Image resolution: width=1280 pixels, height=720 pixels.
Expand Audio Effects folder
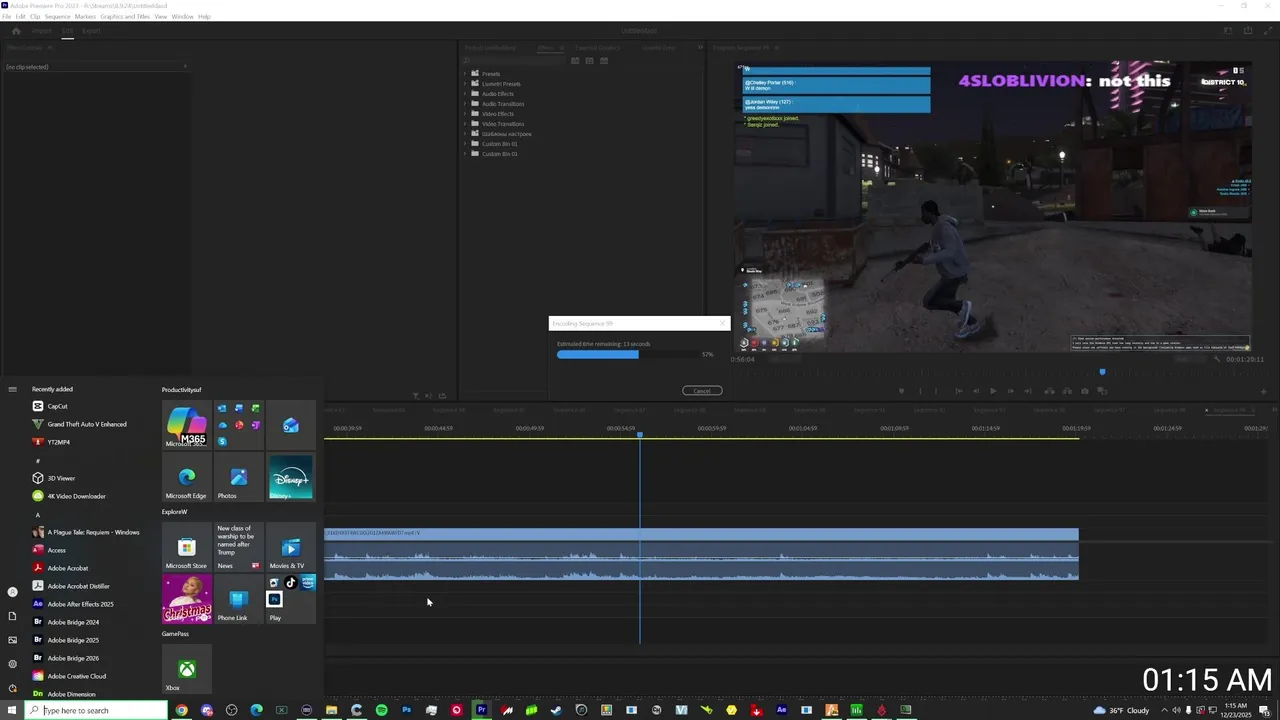point(467,94)
